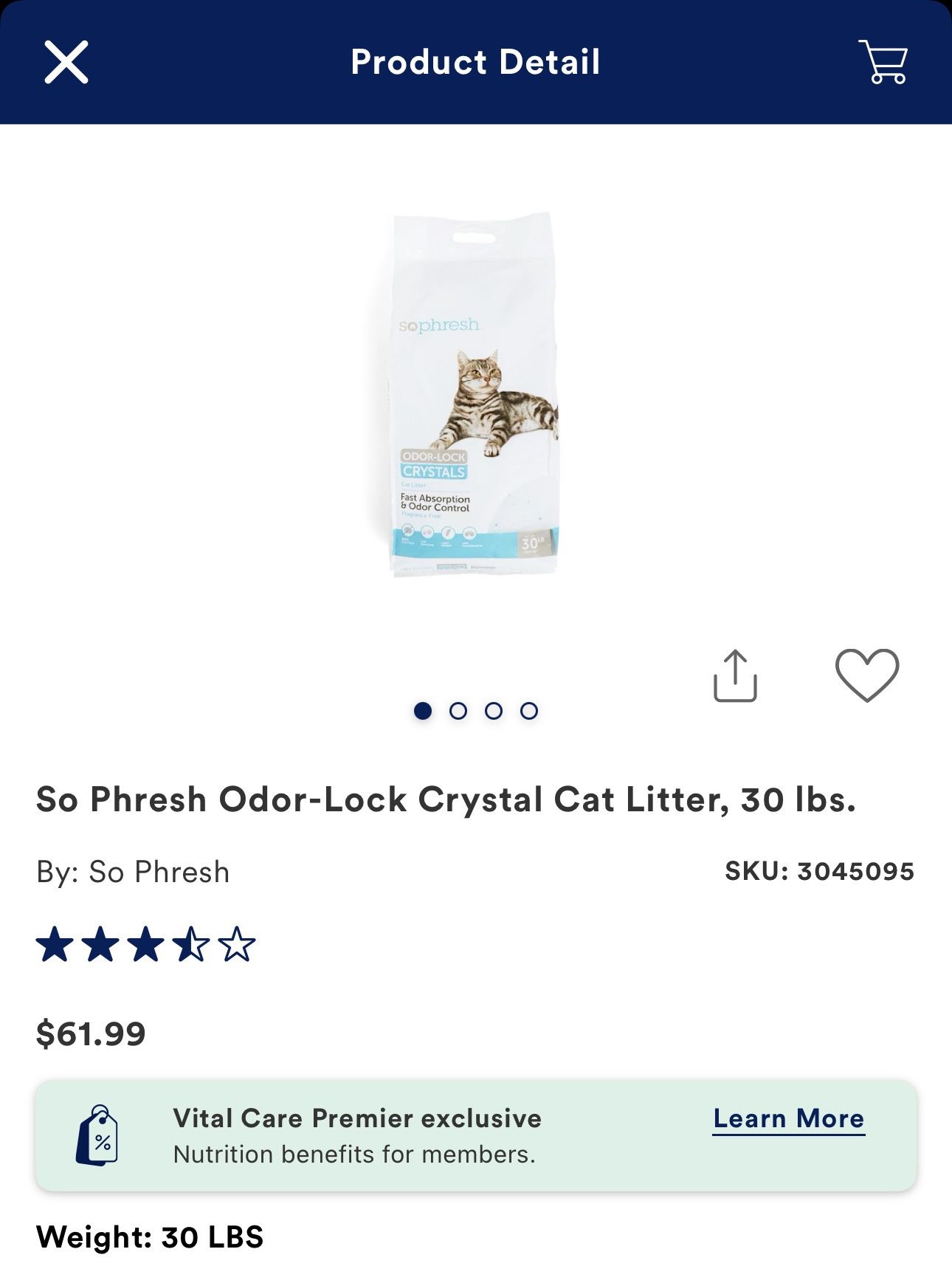This screenshot has height=1266, width=952.
Task: Add product to favorites with heart
Action: 866,675
